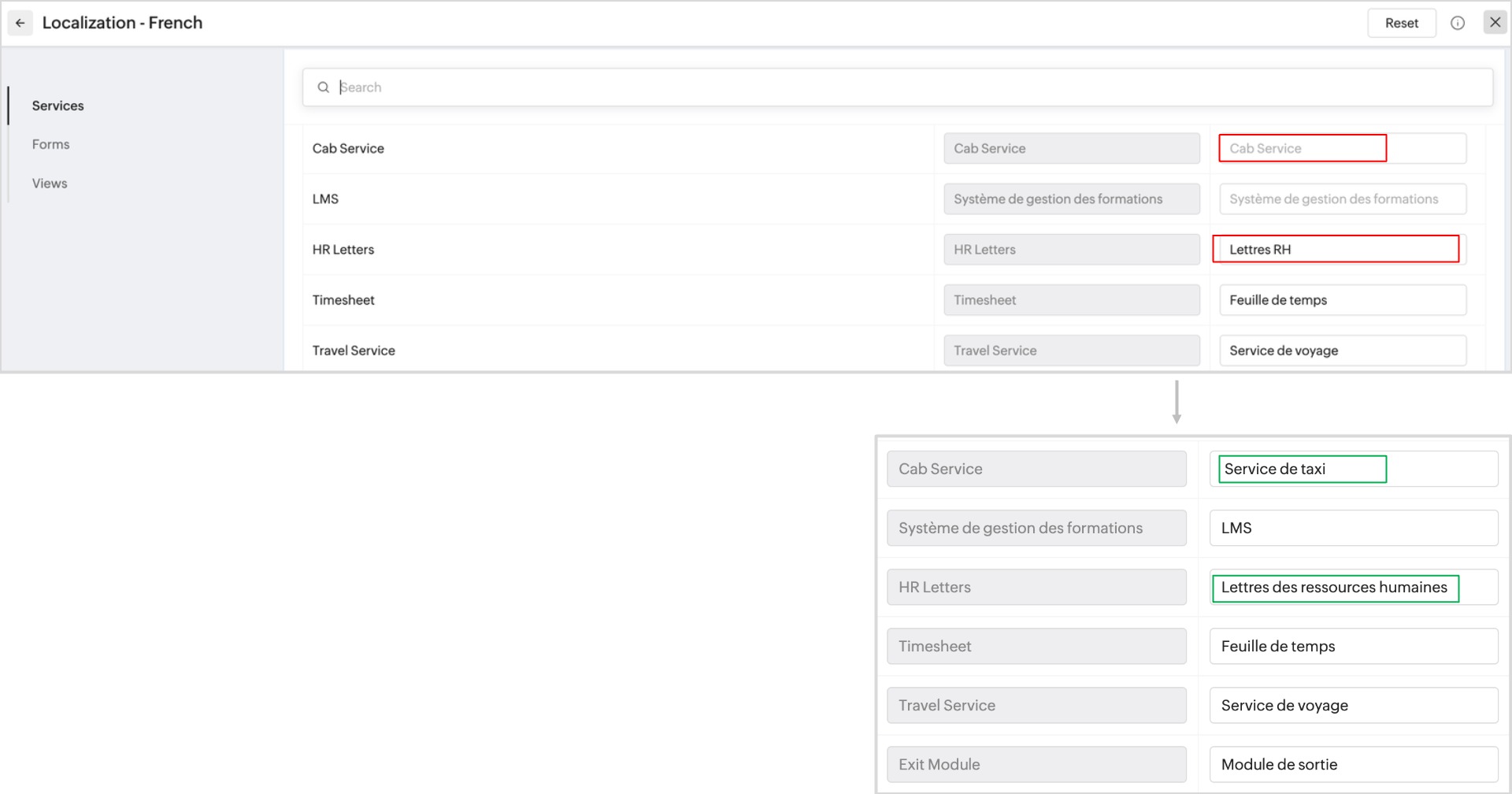Click the lower LMS translation field
Screen dimensions: 1512x794
(1353, 528)
